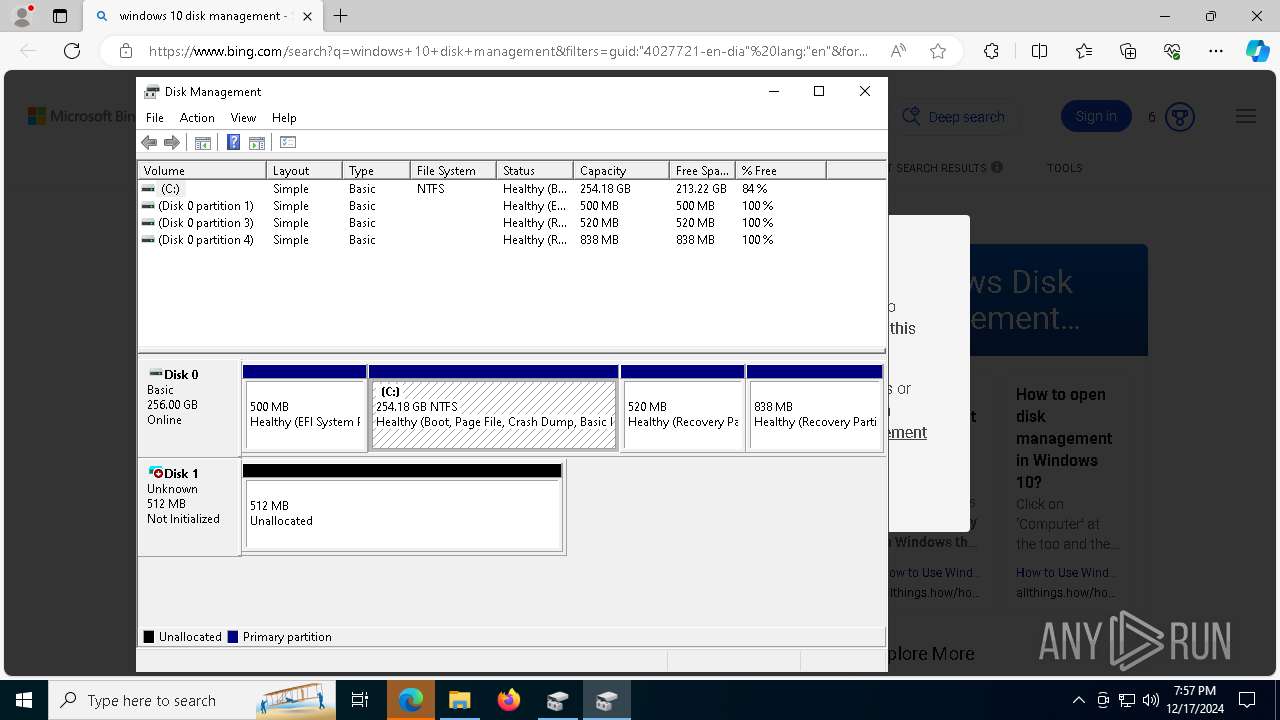
Task: Select the Disk 1 Not Initialized label panel
Action: 189,507
